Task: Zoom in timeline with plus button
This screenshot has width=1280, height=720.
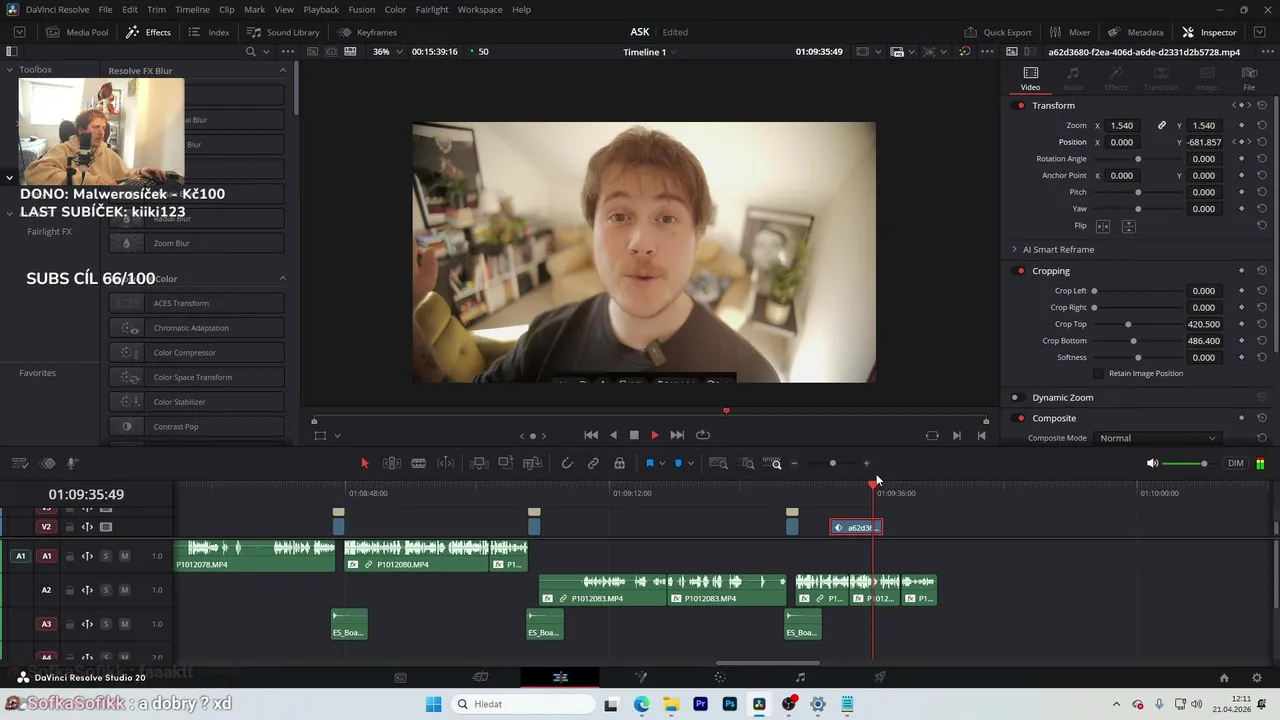Action: click(866, 463)
